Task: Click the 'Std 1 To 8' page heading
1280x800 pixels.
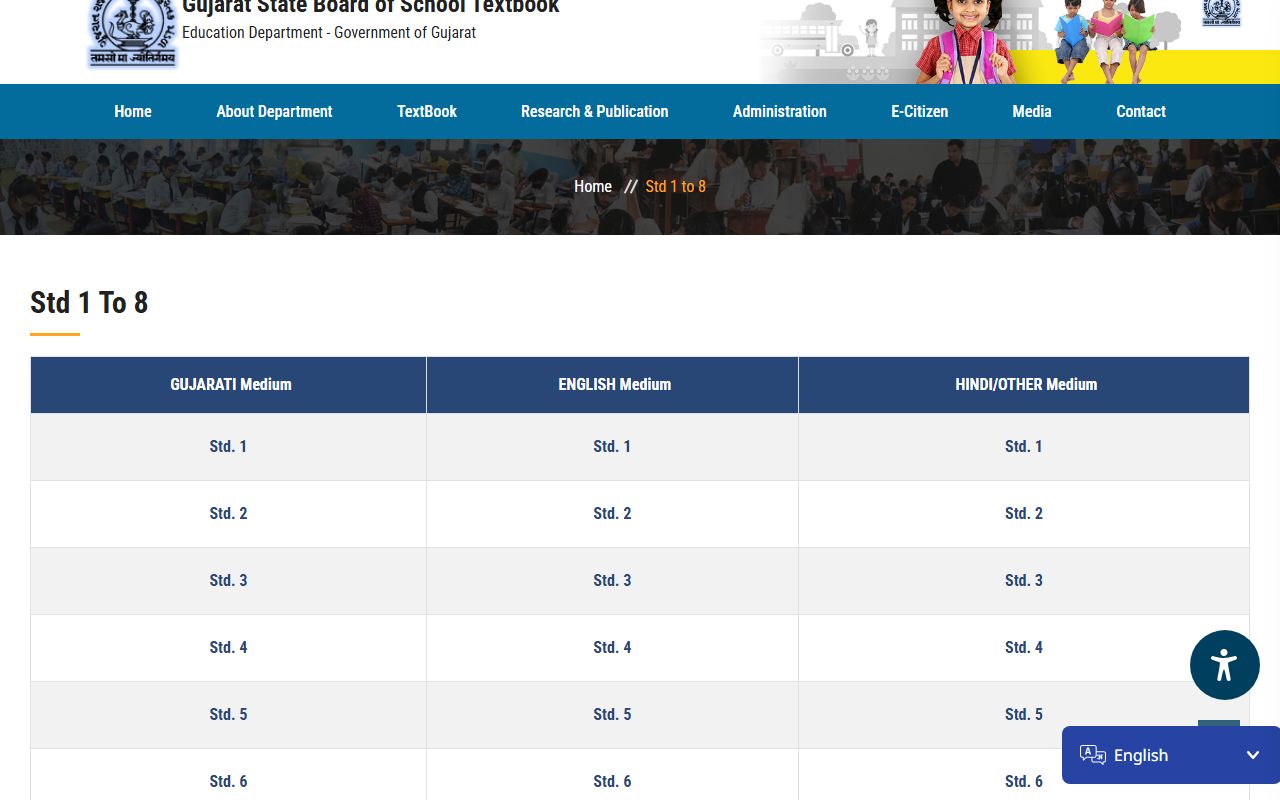Action: click(x=89, y=302)
